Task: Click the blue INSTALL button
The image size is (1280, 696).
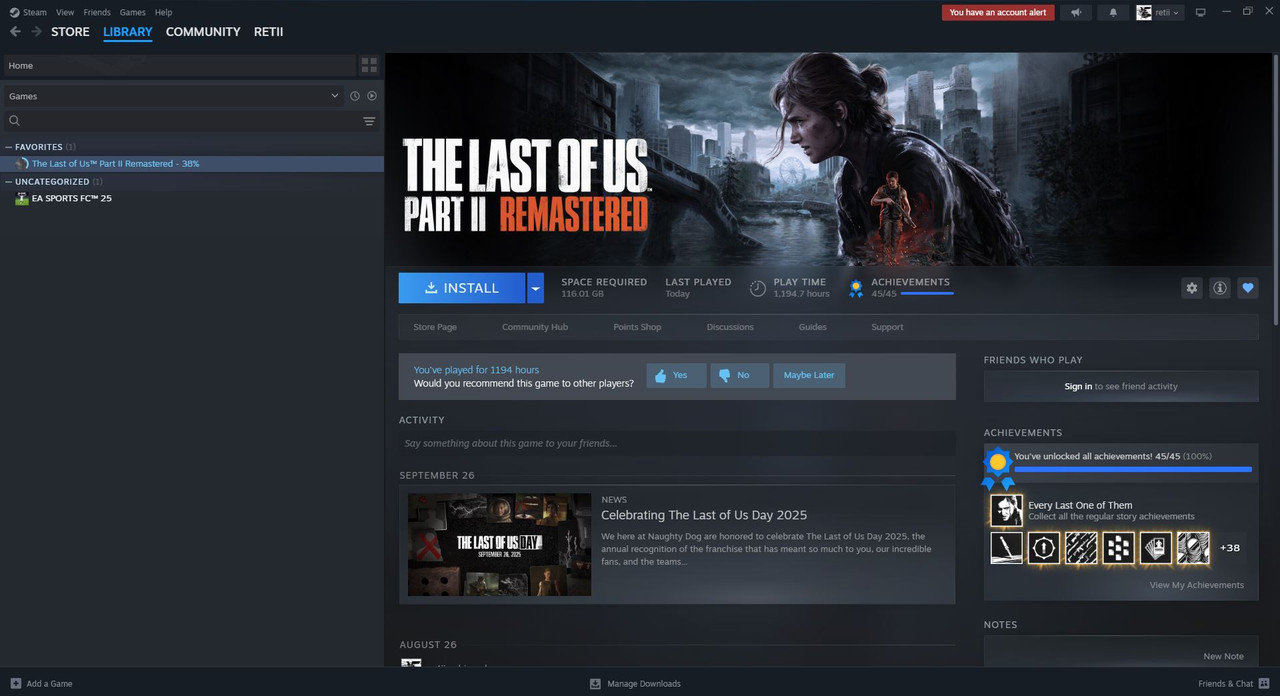Action: pyautogui.click(x=462, y=288)
